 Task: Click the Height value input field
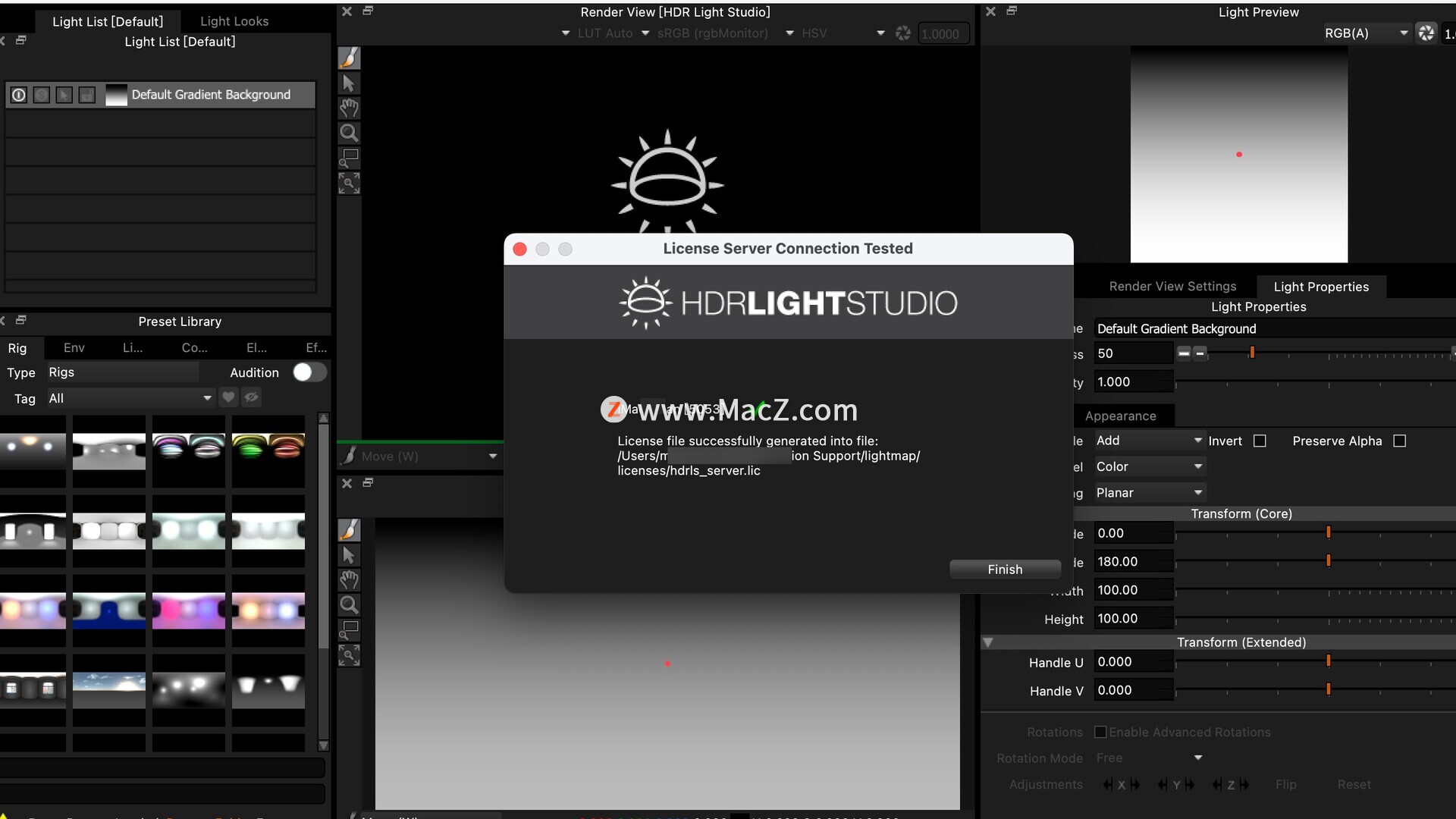[x=1133, y=619]
